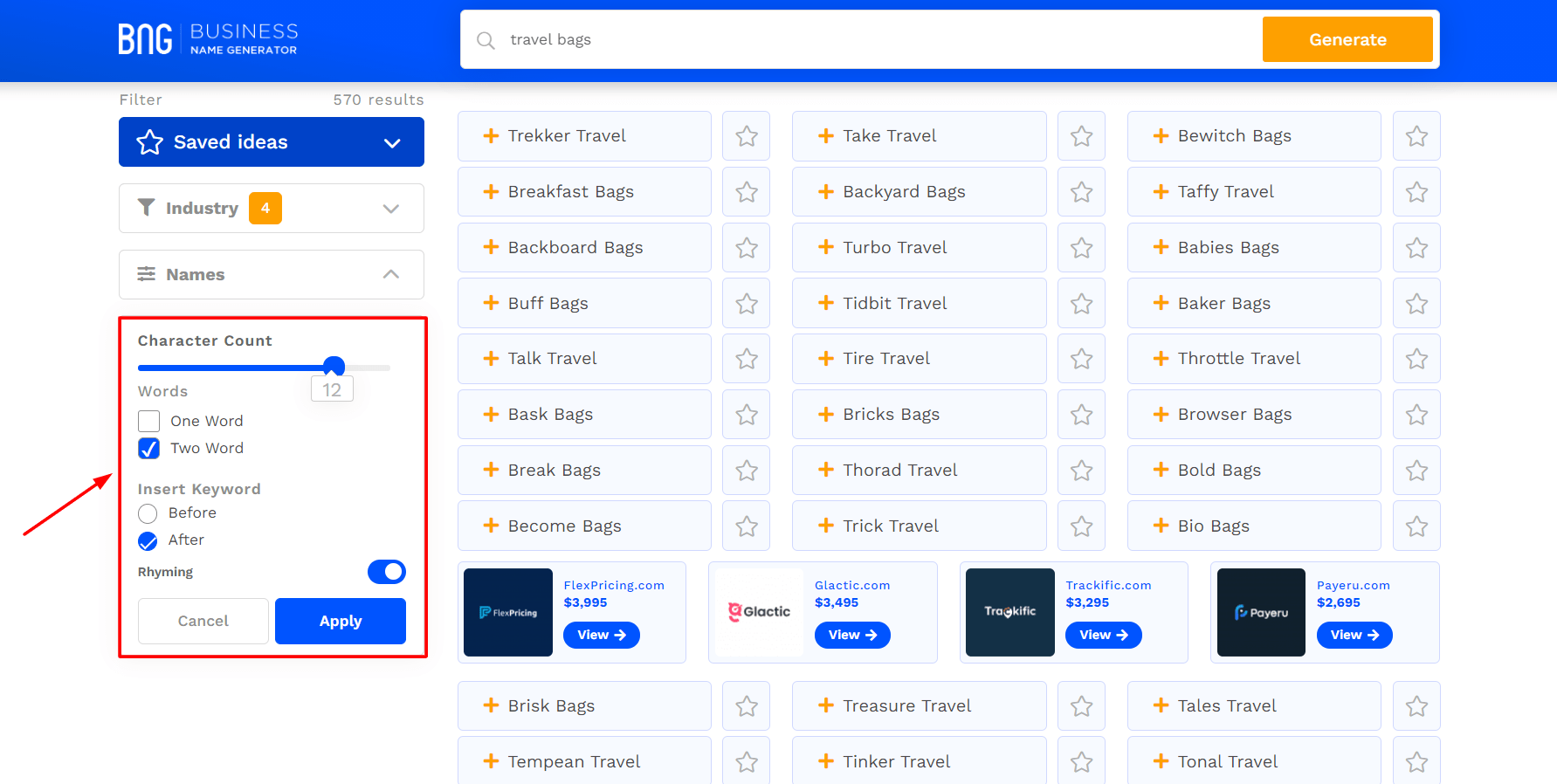The height and width of the screenshot is (784, 1557).
Task: Open the Trackific logo thumbnail
Action: pos(1010,613)
